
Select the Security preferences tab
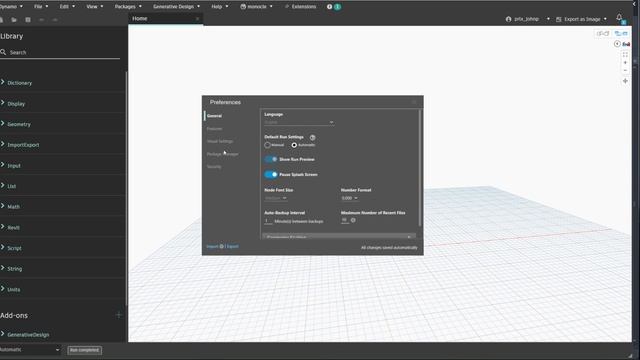(x=214, y=167)
